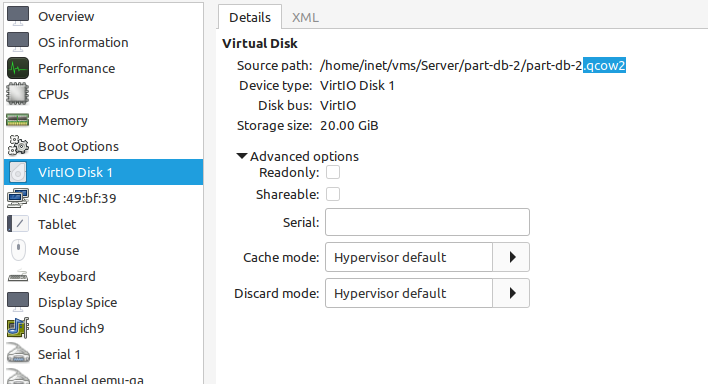This screenshot has width=708, height=384.
Task: Select the Memory RAM icon
Action: coord(18,120)
